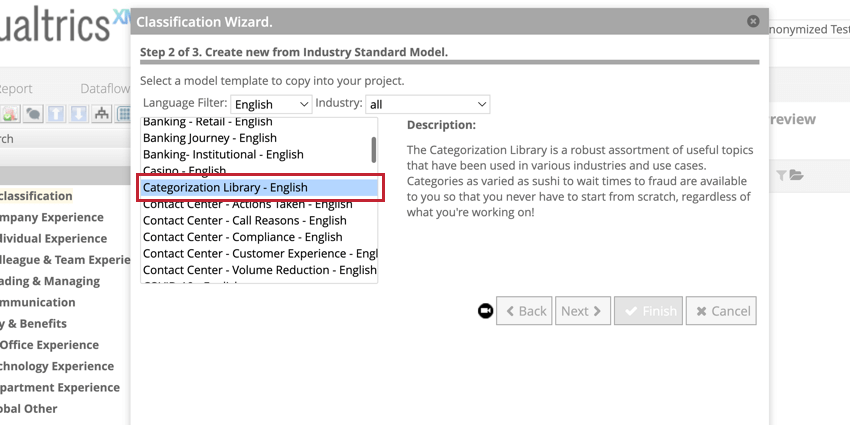This screenshot has width=850, height=425.
Task: Open the Language Filter dropdown
Action: [271, 104]
